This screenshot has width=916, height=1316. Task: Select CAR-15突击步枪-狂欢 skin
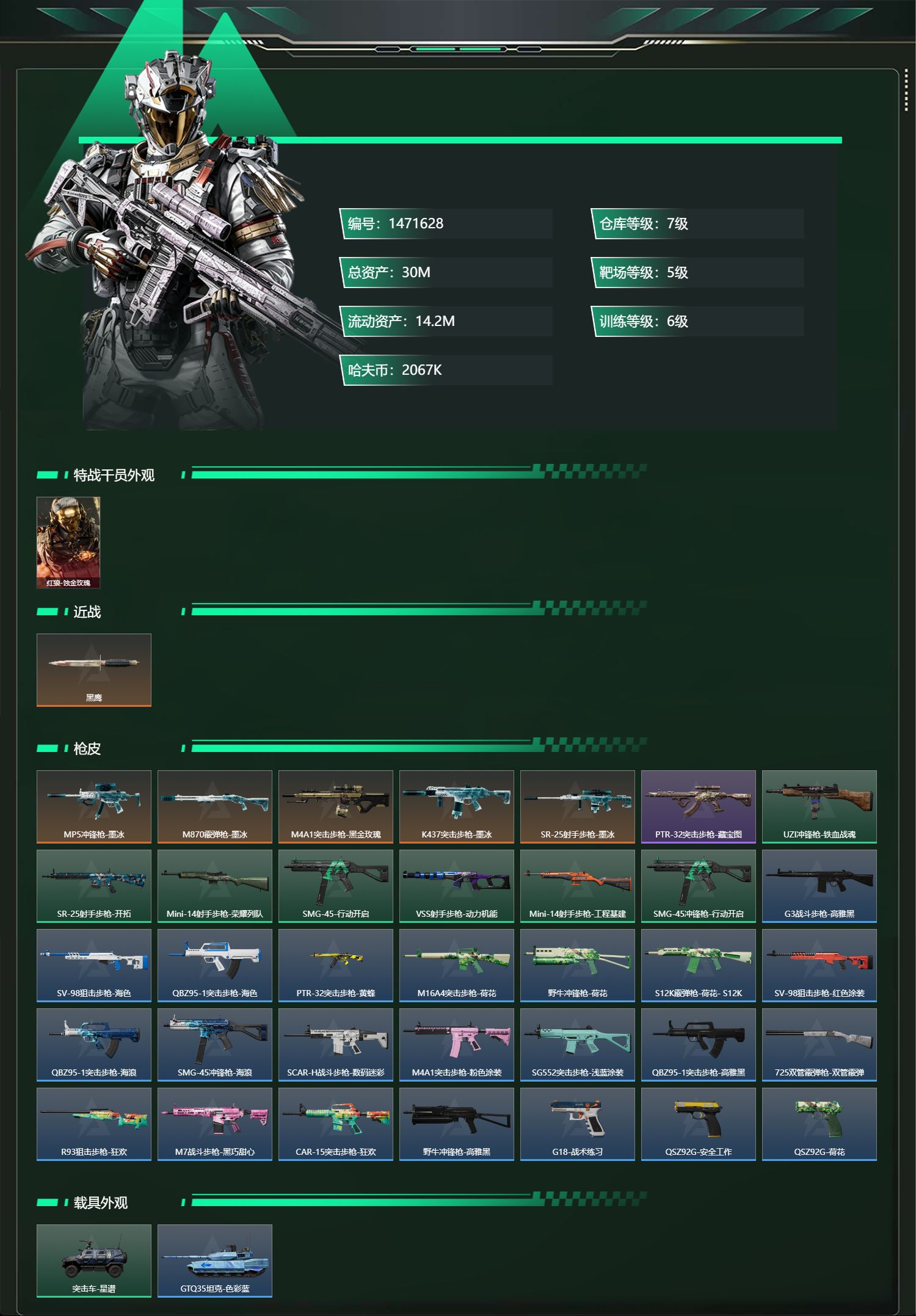[336, 1124]
